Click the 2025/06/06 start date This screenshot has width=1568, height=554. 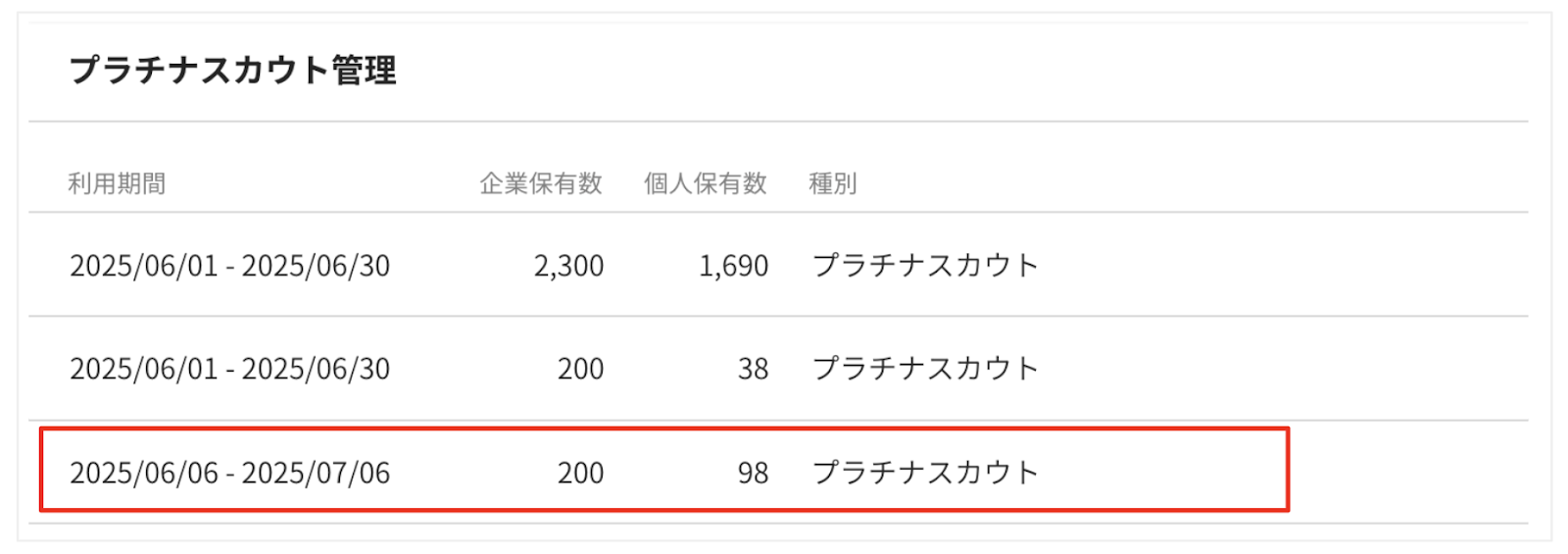[x=143, y=473]
